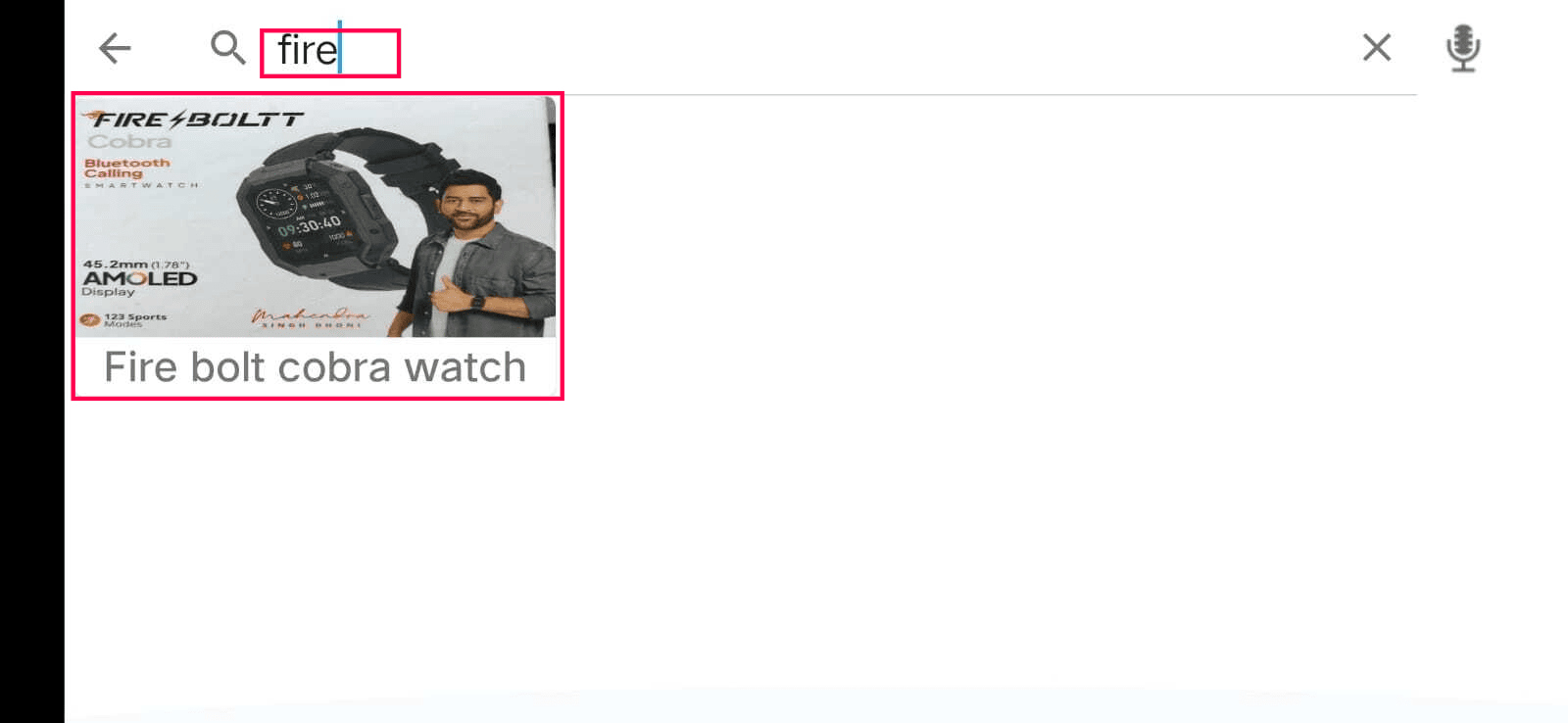The width and height of the screenshot is (1568, 723).
Task: Clear the search text with X
Action: 1376,47
